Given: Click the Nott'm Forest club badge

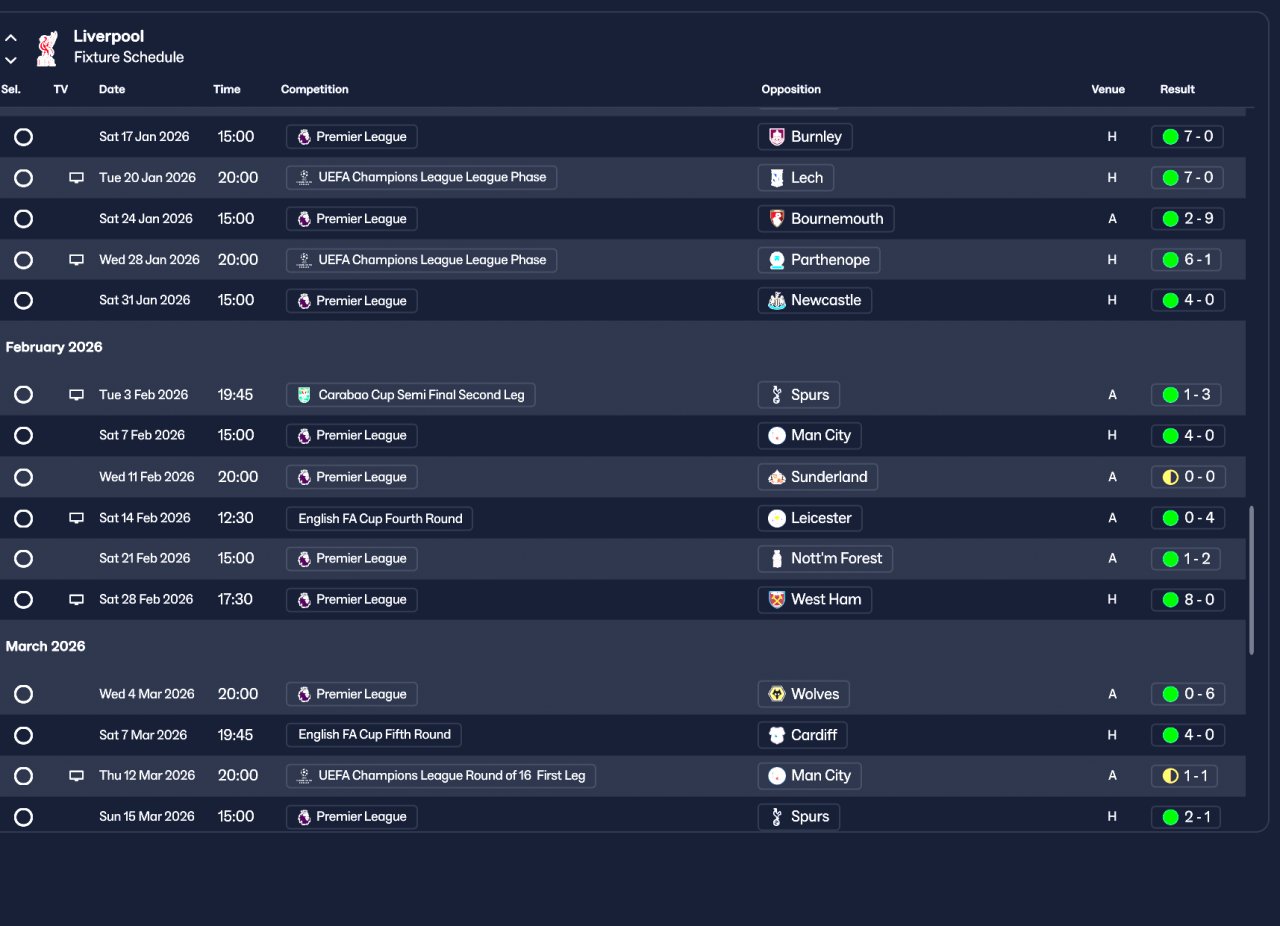Looking at the screenshot, I should (x=777, y=559).
